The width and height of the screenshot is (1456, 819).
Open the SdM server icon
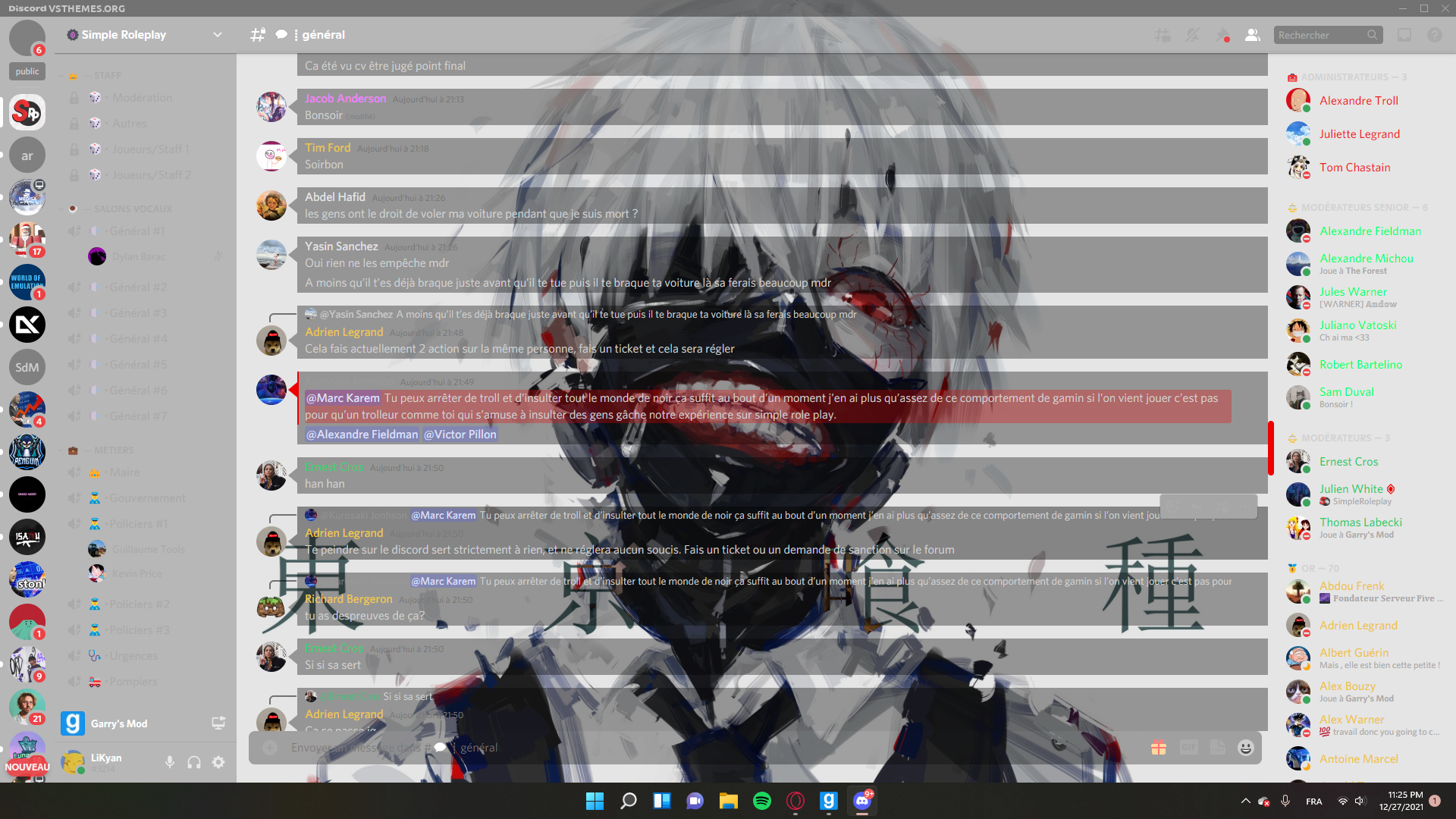point(27,368)
